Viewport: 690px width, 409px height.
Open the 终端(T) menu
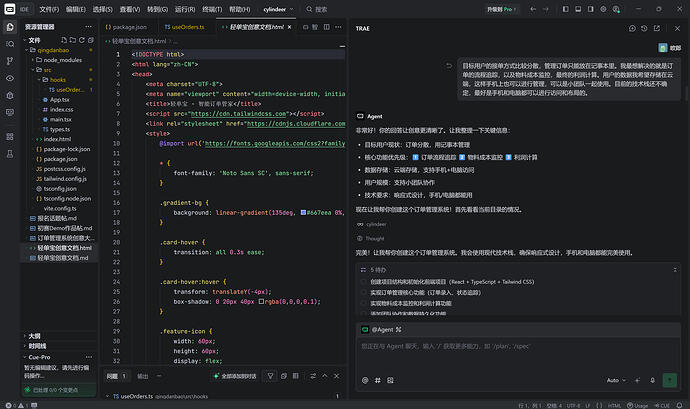click(212, 9)
